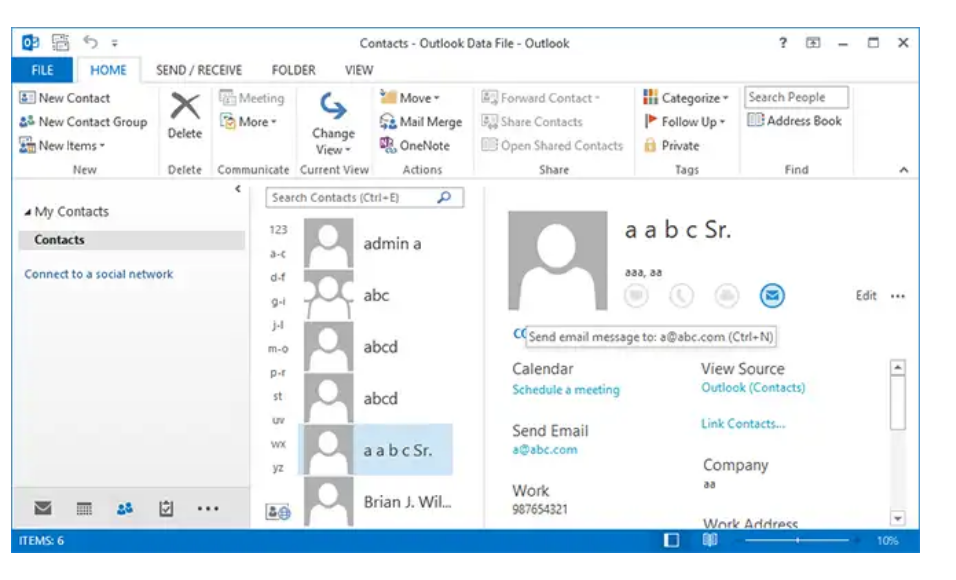Click Connect to a social network

point(99,274)
